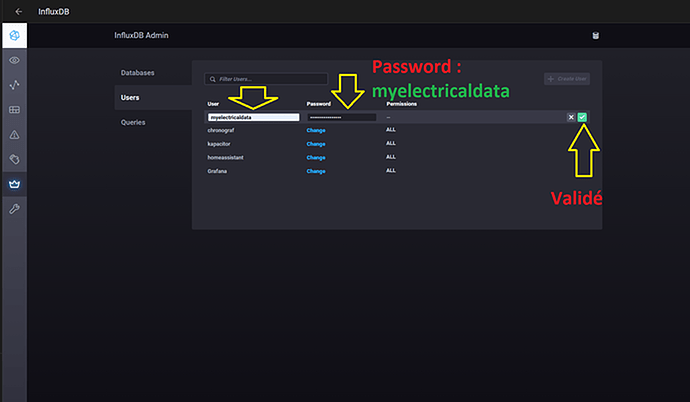Click the Create User button
This screenshot has width=690, height=402.
(x=567, y=79)
